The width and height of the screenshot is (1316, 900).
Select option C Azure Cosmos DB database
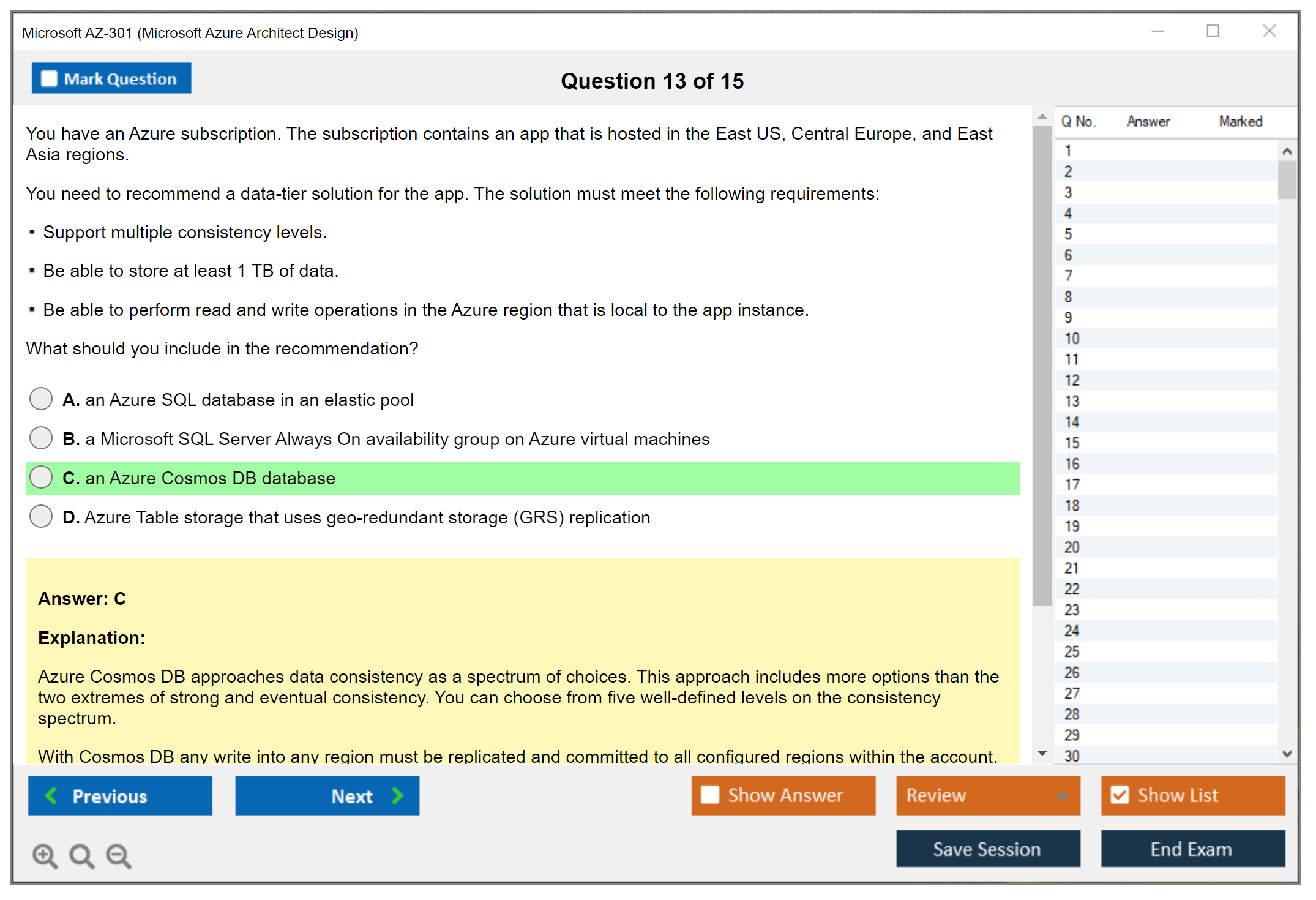click(41, 477)
